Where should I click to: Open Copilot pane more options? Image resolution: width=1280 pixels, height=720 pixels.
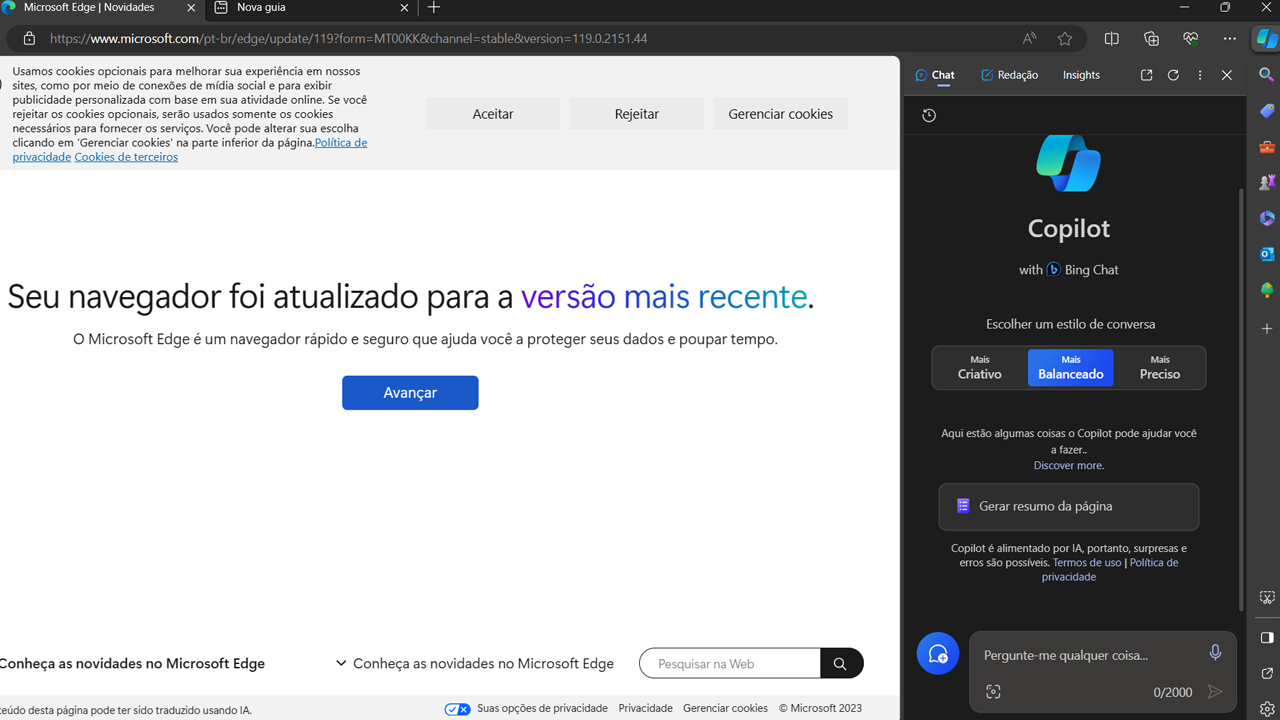1200,75
